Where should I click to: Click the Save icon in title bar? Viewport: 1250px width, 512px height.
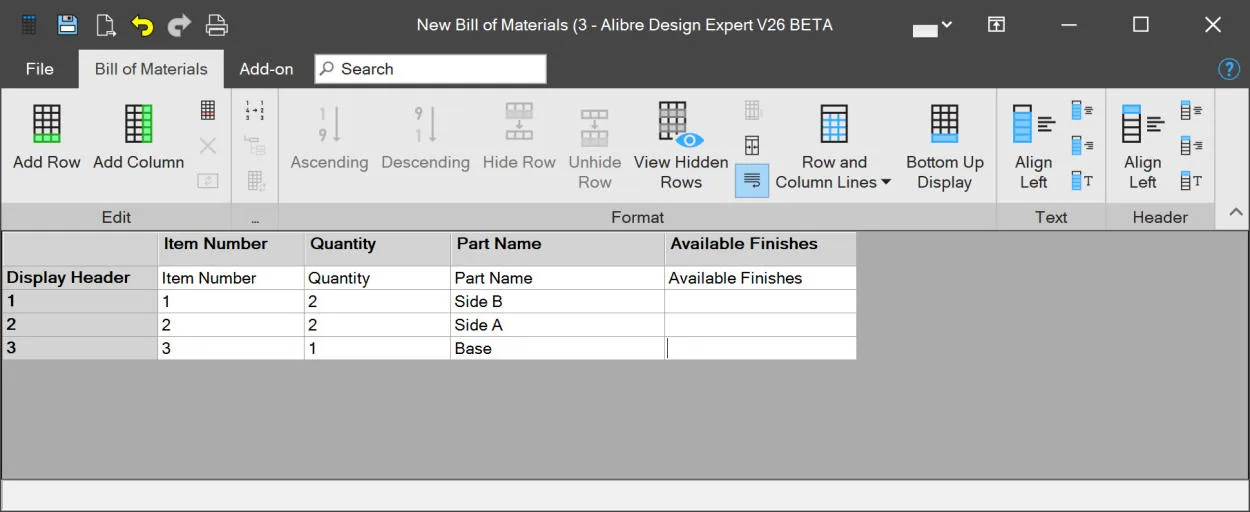pyautogui.click(x=67, y=25)
